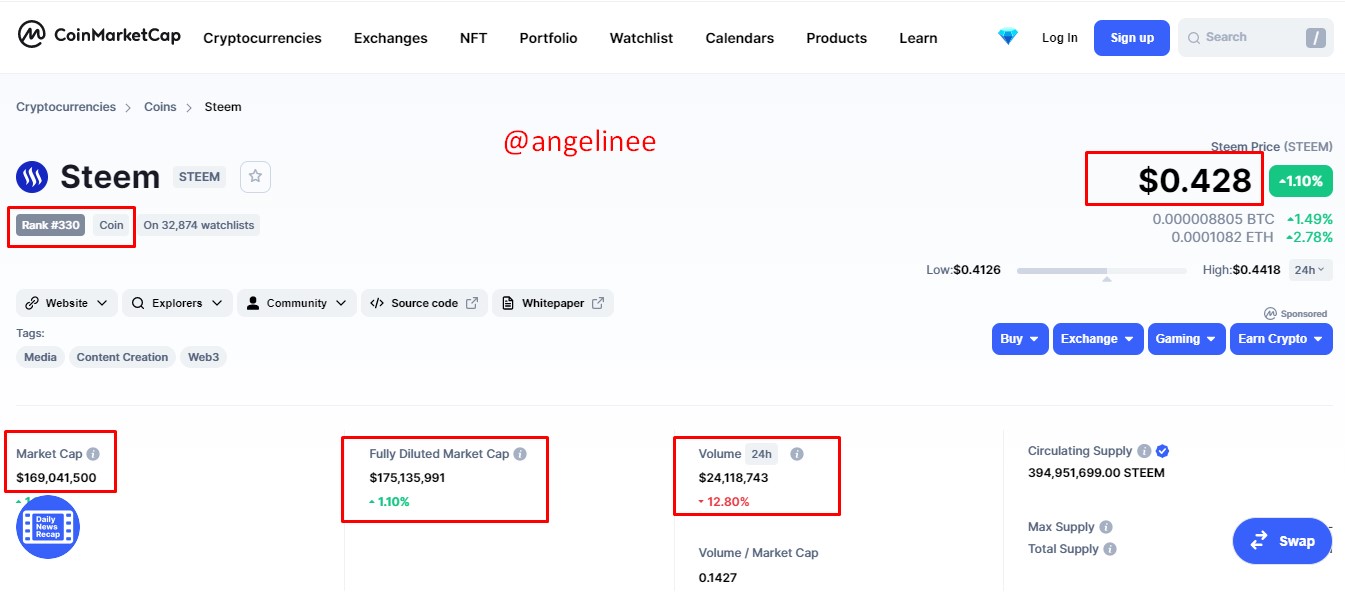Image resolution: width=1345 pixels, height=598 pixels.
Task: Click the $175,135,991 diluted cap value
Action: pyautogui.click(x=407, y=478)
